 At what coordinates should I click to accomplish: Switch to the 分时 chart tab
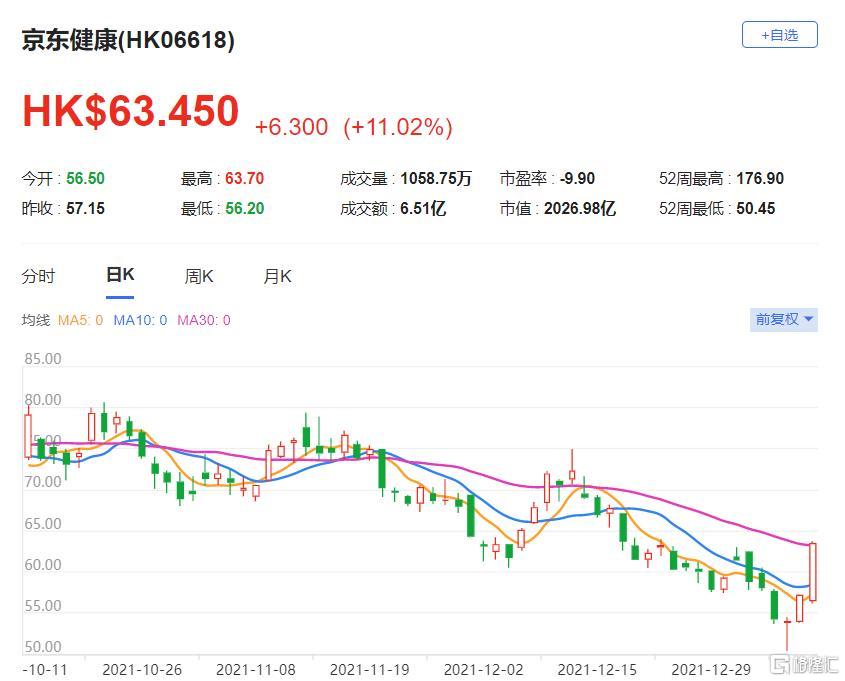(39, 277)
